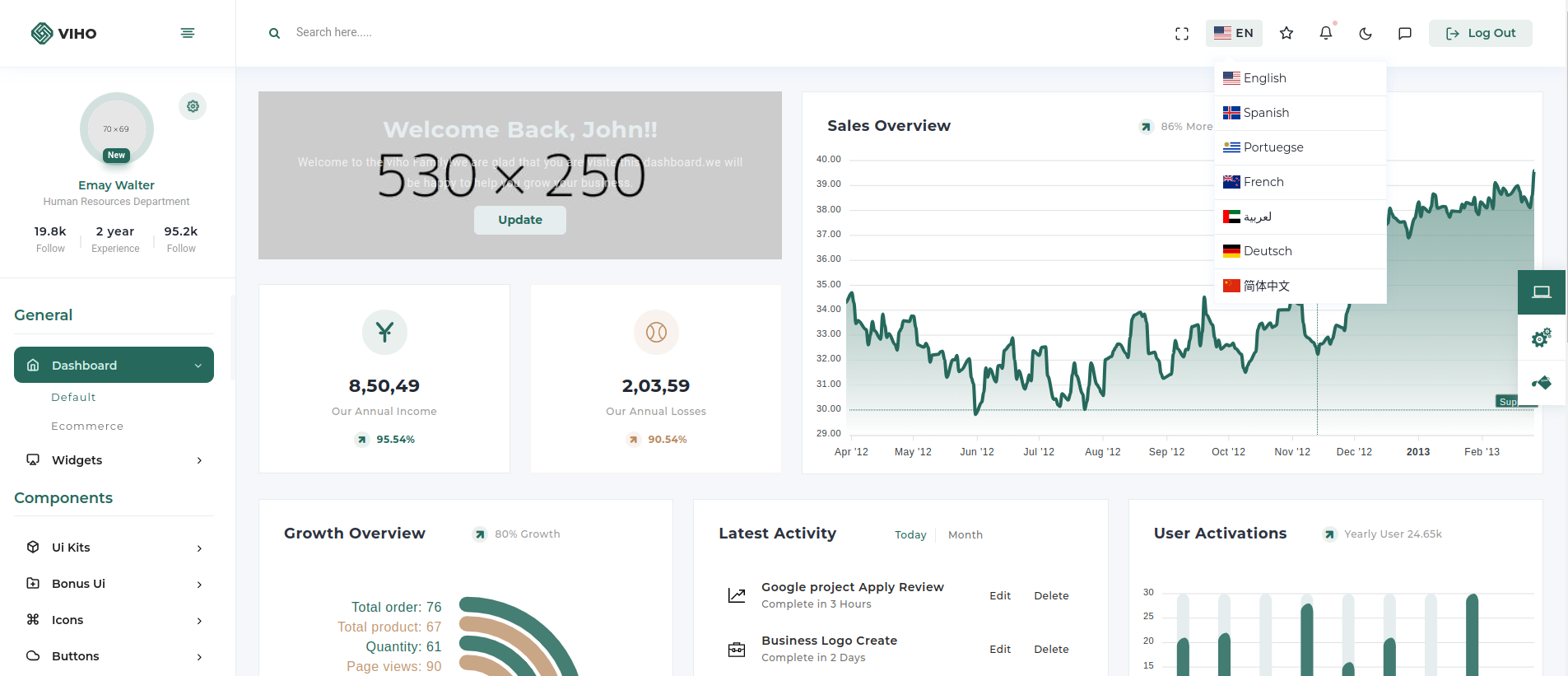The height and width of the screenshot is (676, 1568).
Task: Click the fullscreen expand icon
Action: pos(1182,34)
